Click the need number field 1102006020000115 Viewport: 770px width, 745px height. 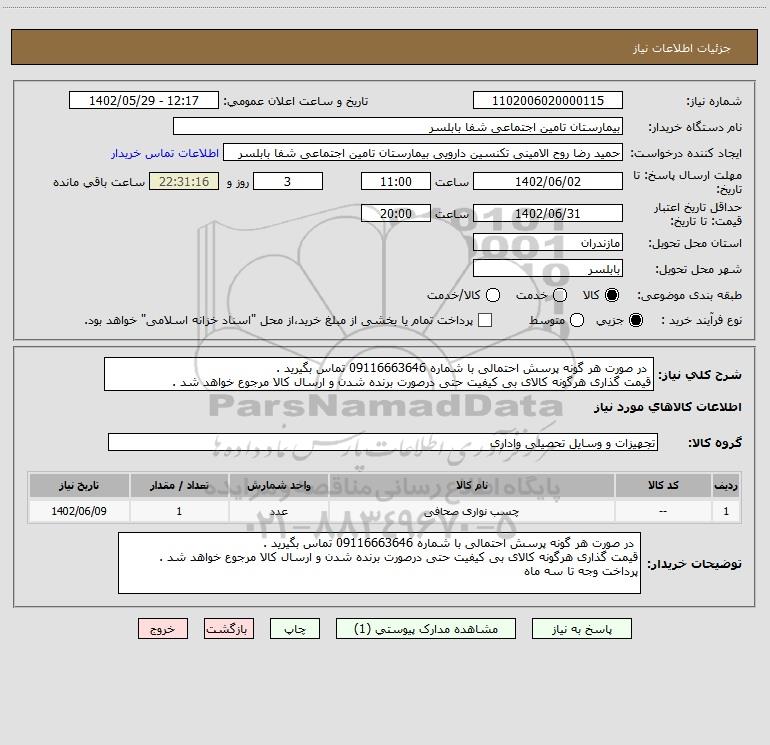coord(548,101)
